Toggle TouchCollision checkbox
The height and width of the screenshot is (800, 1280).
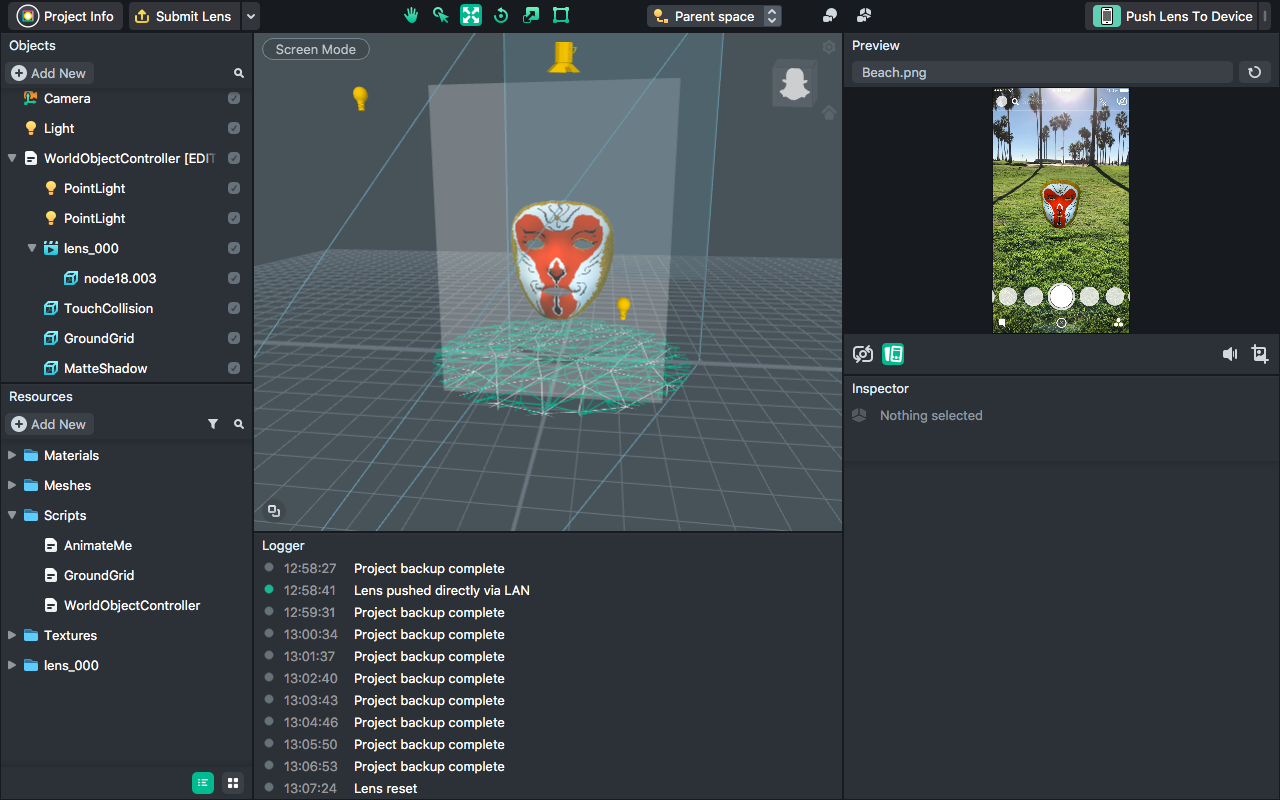pos(233,308)
